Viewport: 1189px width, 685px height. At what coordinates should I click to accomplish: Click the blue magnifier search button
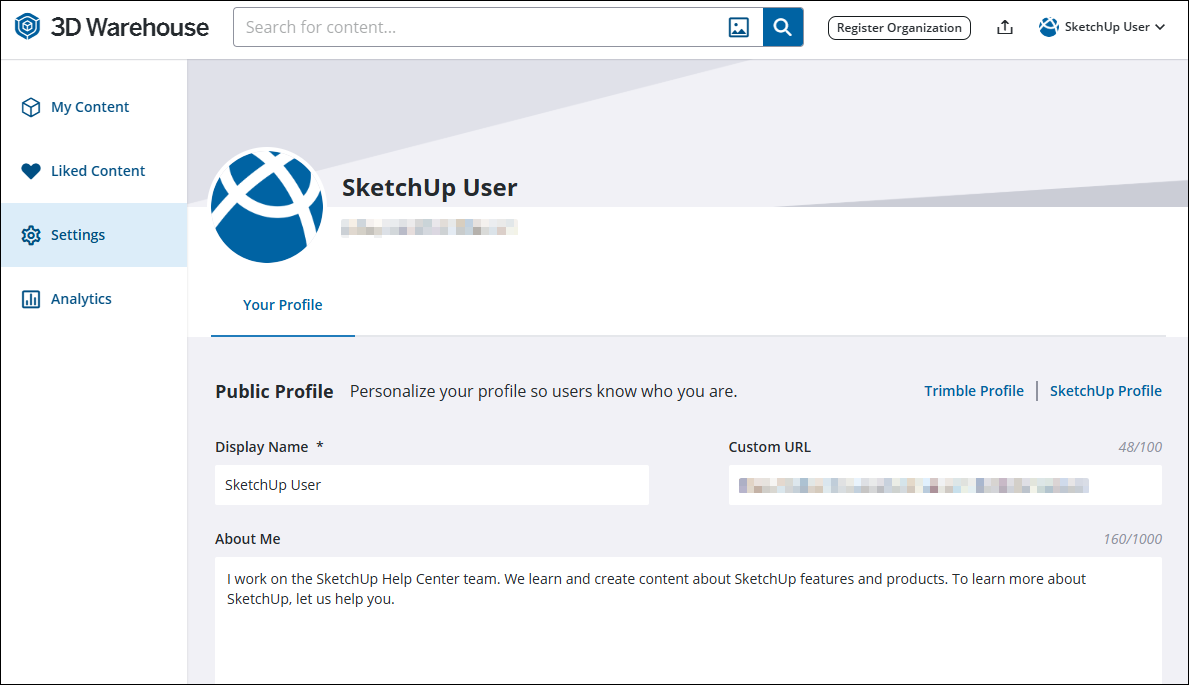pos(783,27)
